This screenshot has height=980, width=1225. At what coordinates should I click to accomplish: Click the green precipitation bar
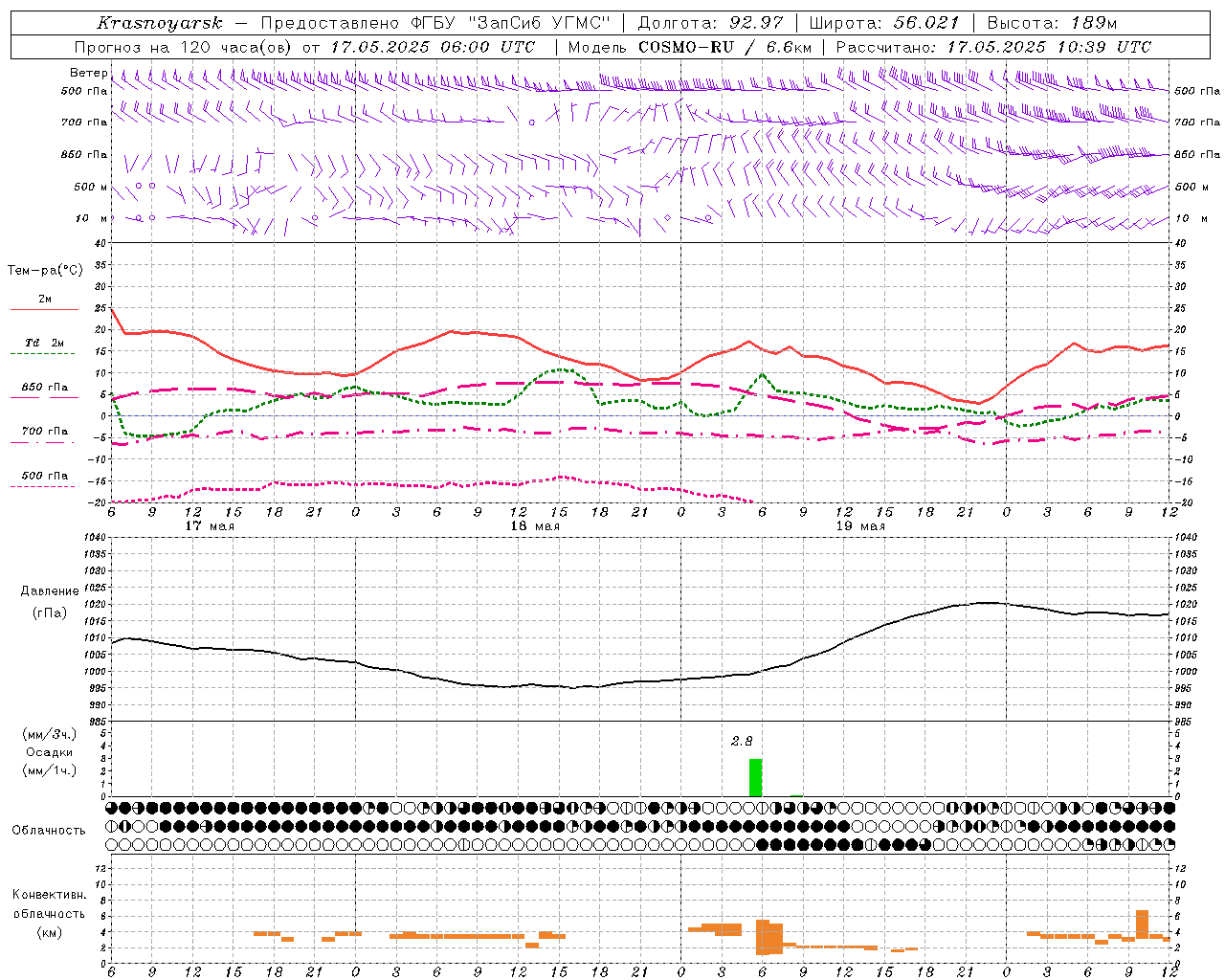click(756, 777)
